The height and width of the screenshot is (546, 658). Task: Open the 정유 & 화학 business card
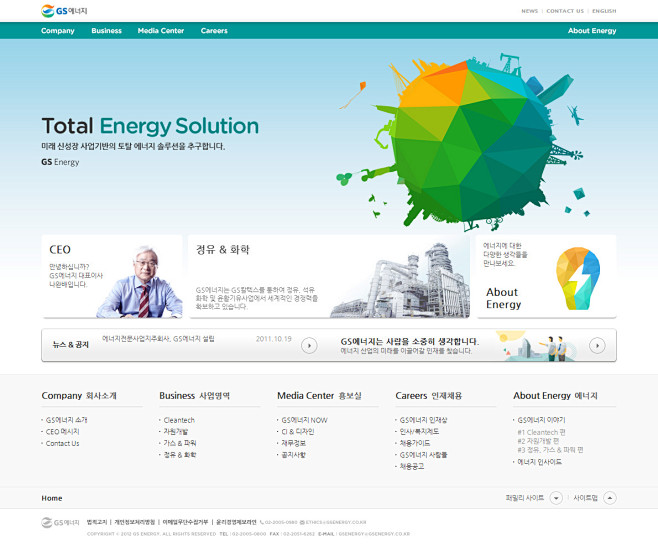329,276
